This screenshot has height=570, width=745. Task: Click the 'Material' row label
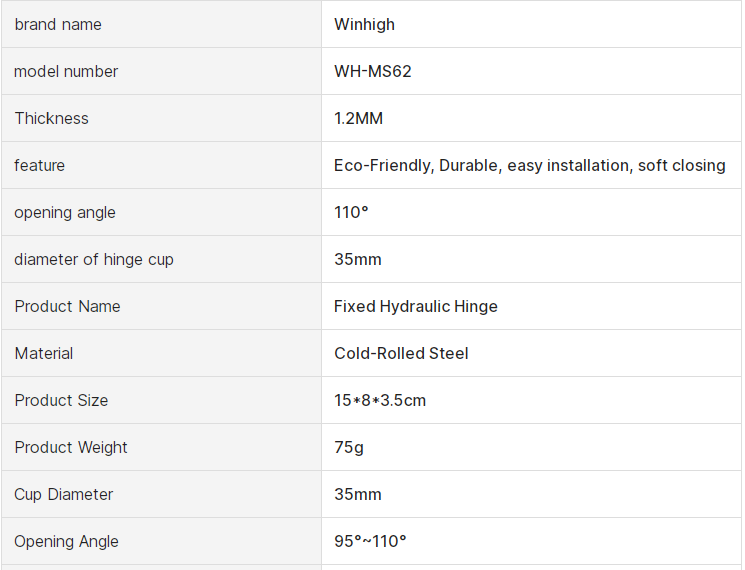44,353
